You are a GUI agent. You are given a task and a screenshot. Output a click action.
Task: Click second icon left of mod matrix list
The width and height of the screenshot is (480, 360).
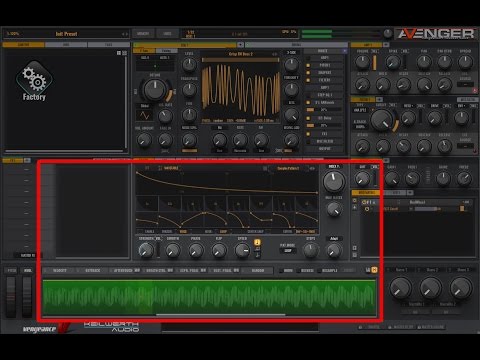coord(355,208)
